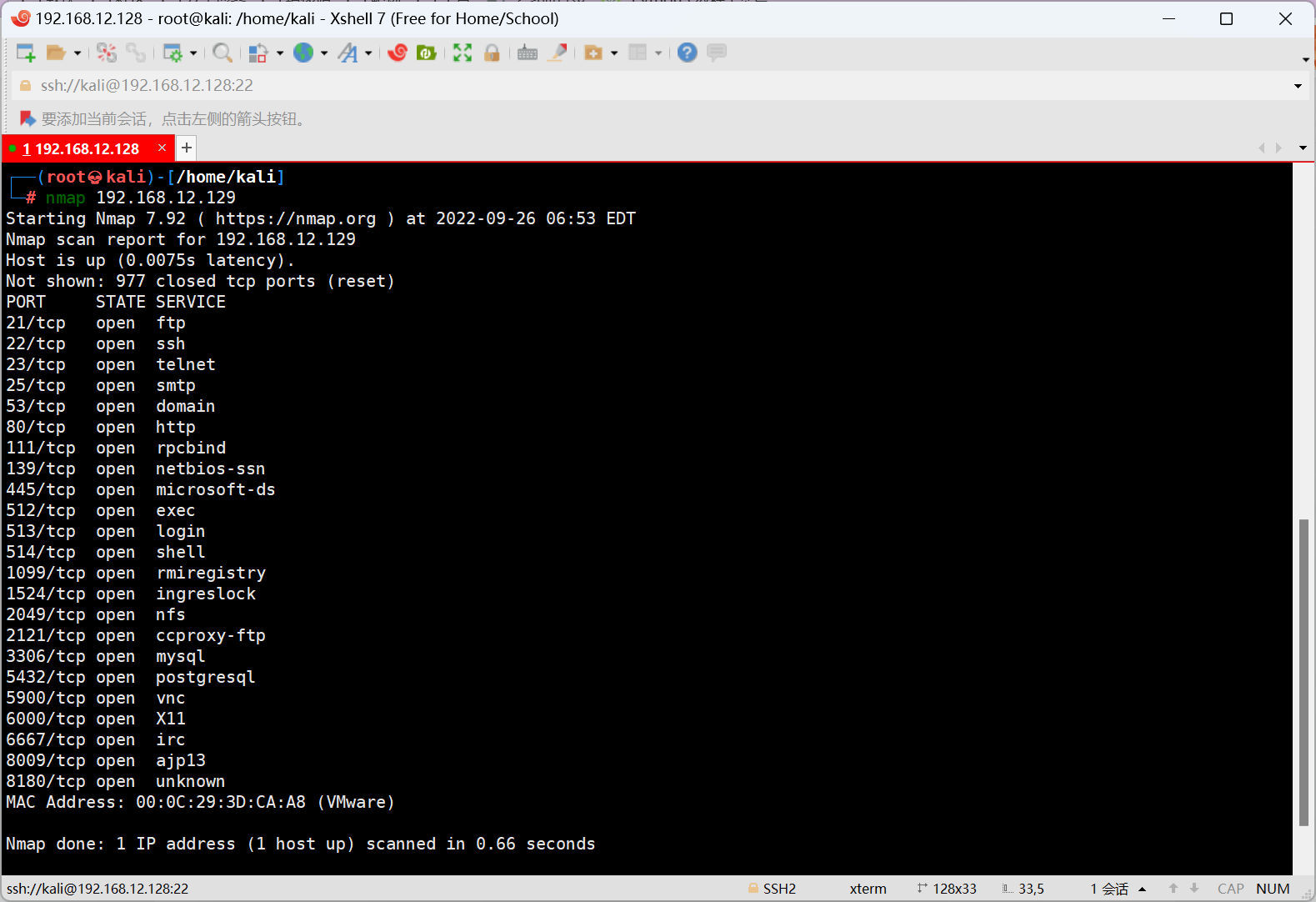Click the Disconnect icon in toolbar
This screenshot has height=902, width=1316.
[107, 53]
